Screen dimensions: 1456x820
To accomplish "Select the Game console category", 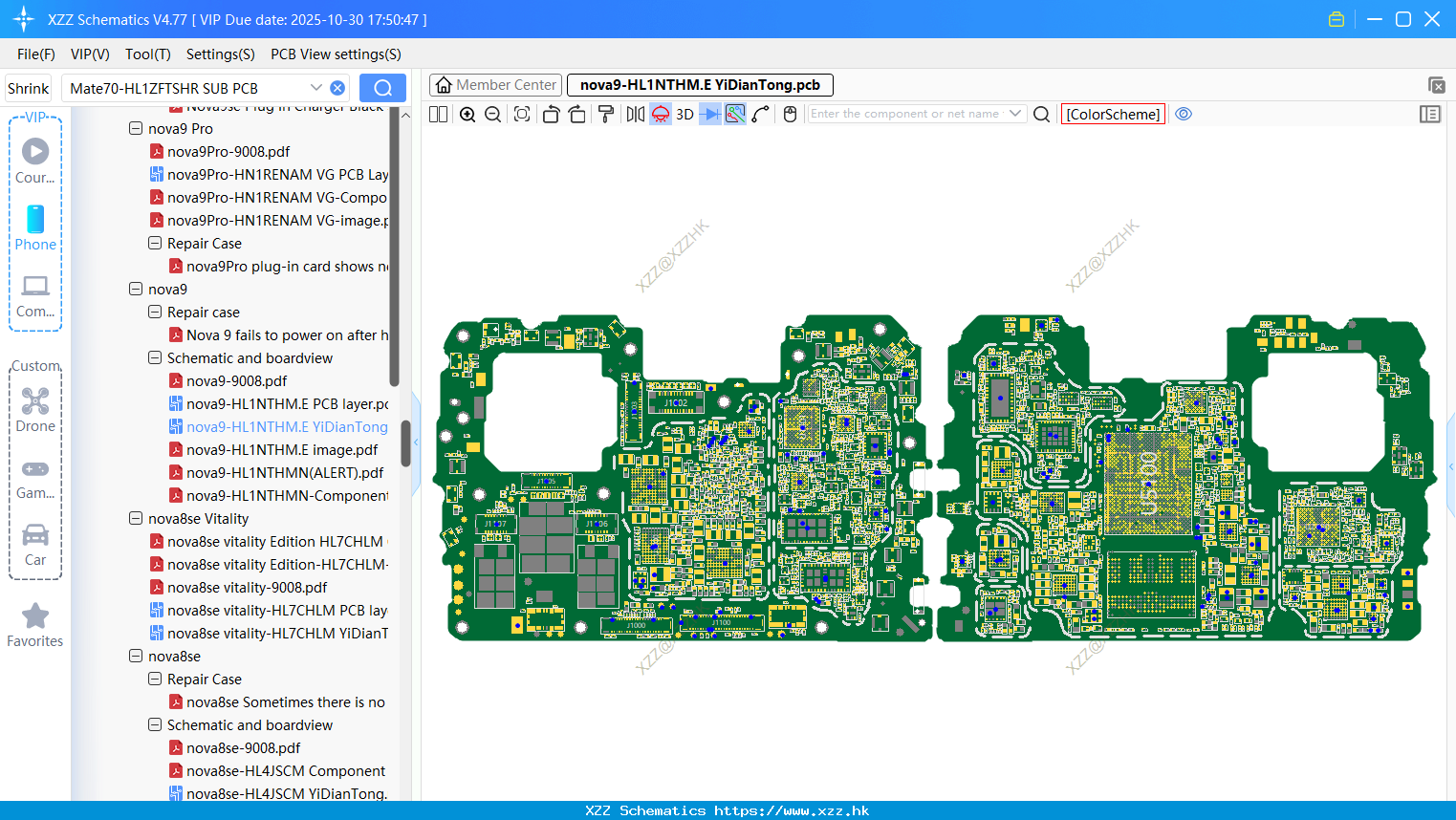I will 35,478.
